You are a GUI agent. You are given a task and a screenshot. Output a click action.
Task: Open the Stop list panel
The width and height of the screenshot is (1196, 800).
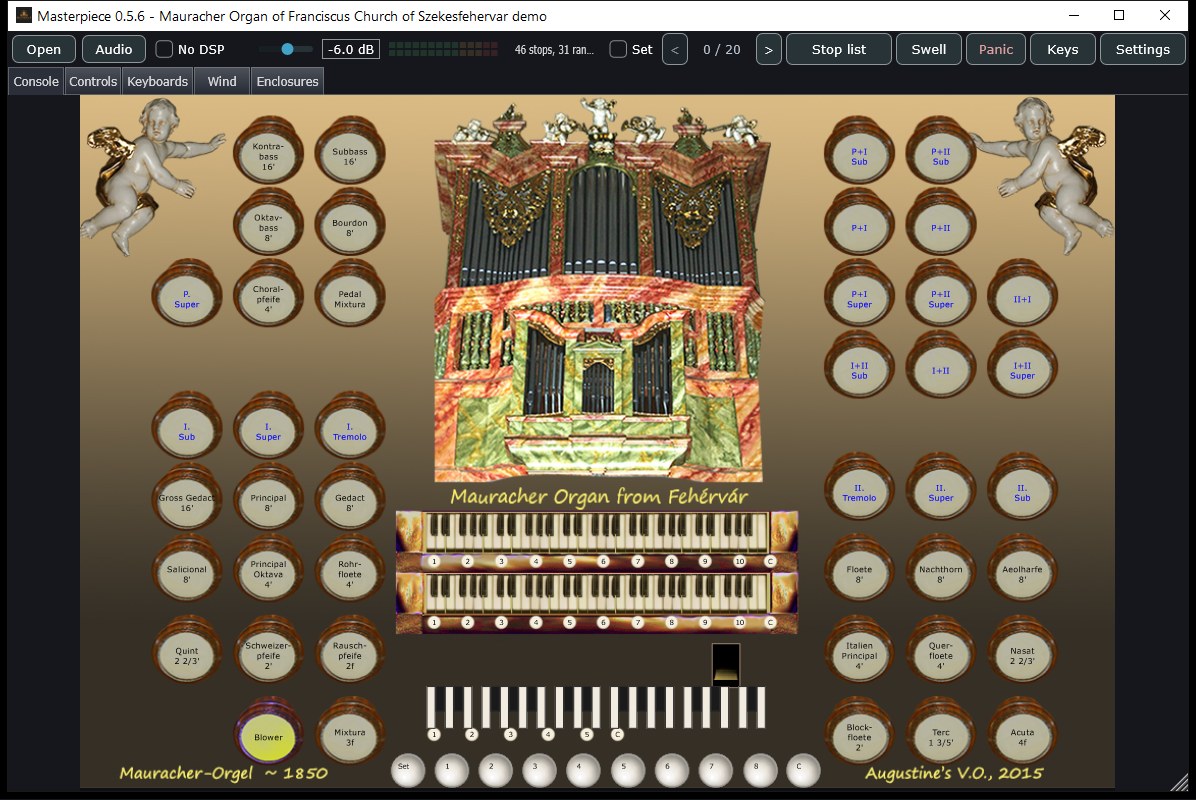pos(838,50)
